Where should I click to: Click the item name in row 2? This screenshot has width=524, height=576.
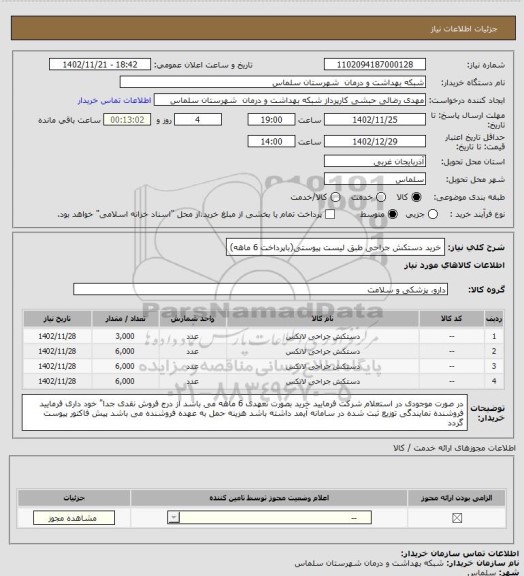(323, 352)
